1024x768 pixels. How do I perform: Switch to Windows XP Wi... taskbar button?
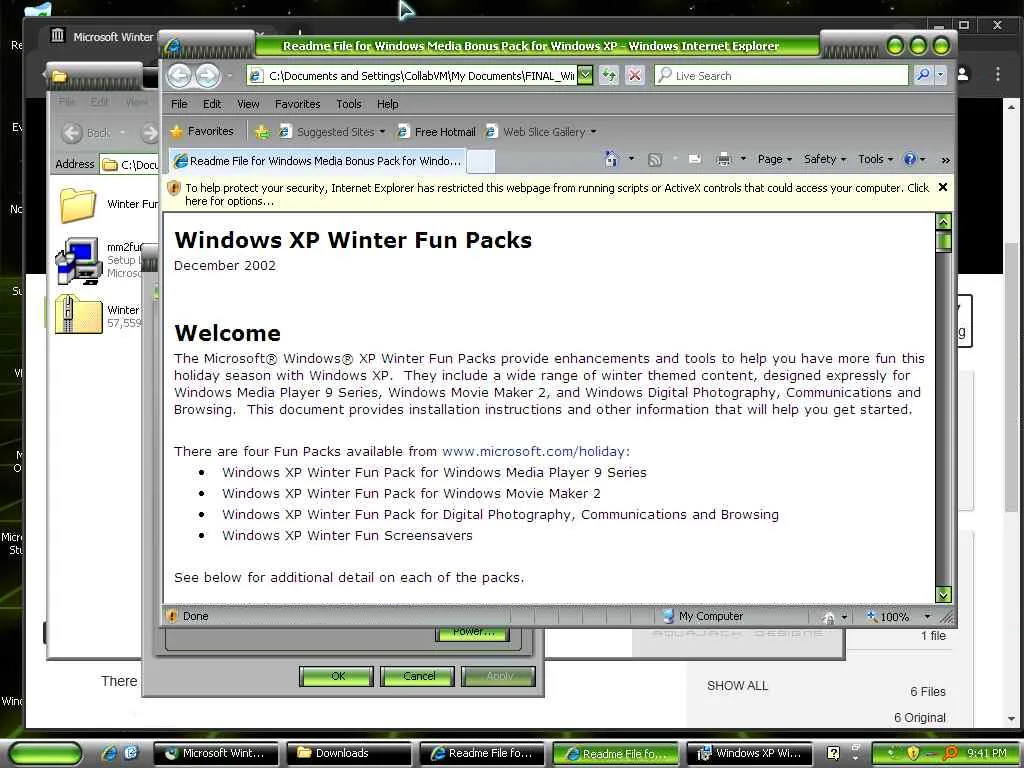(748, 754)
